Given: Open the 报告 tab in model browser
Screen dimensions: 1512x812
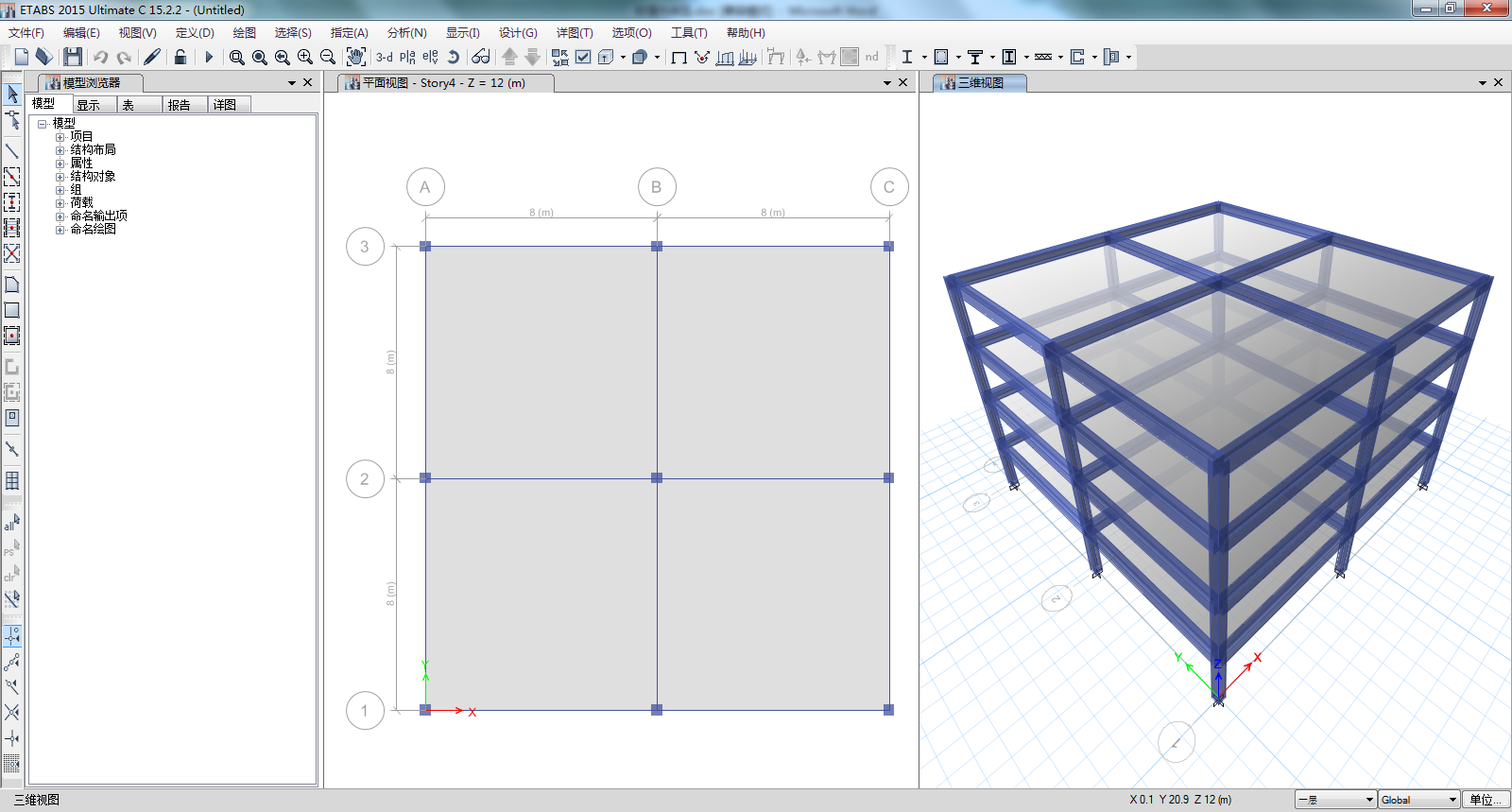Looking at the screenshot, I should point(180,105).
